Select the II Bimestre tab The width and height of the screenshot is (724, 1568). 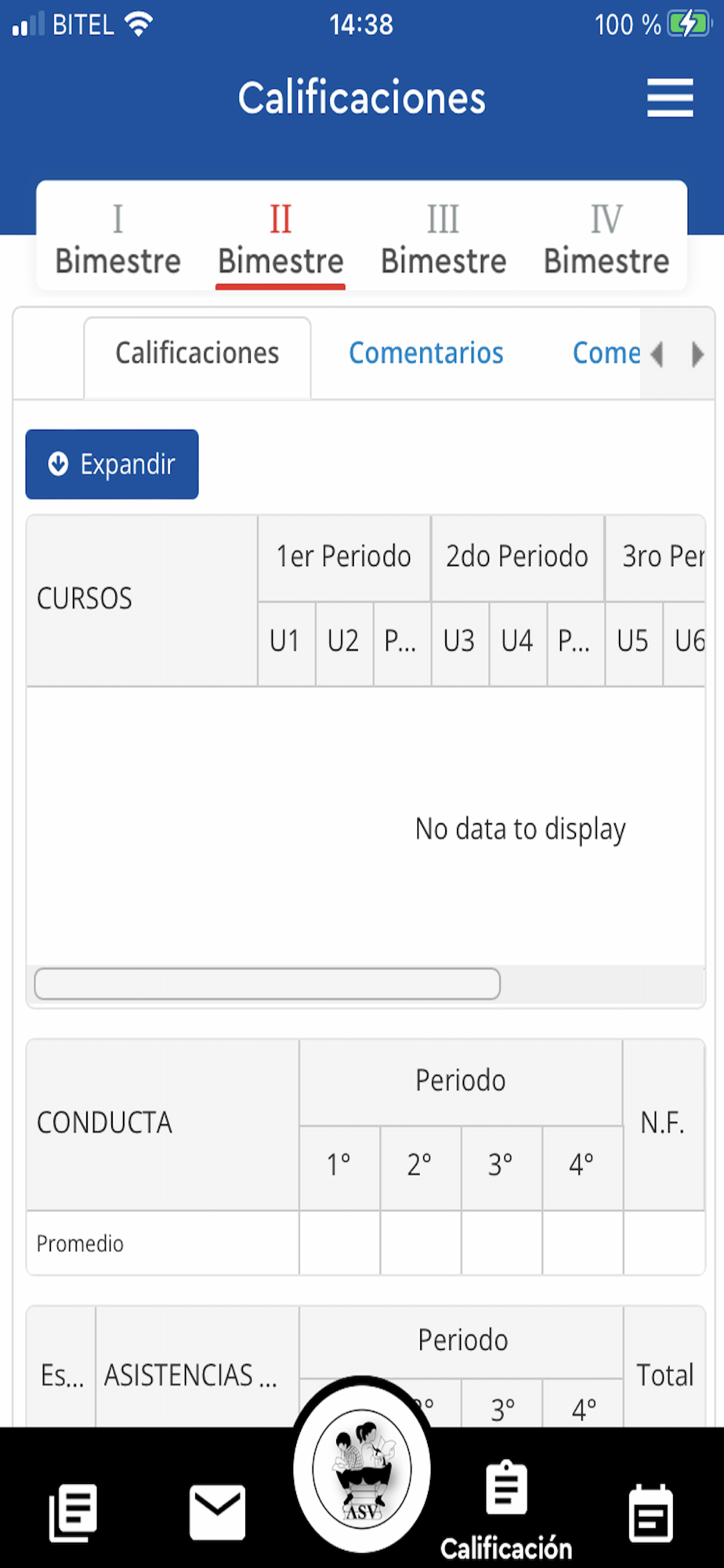click(281, 239)
